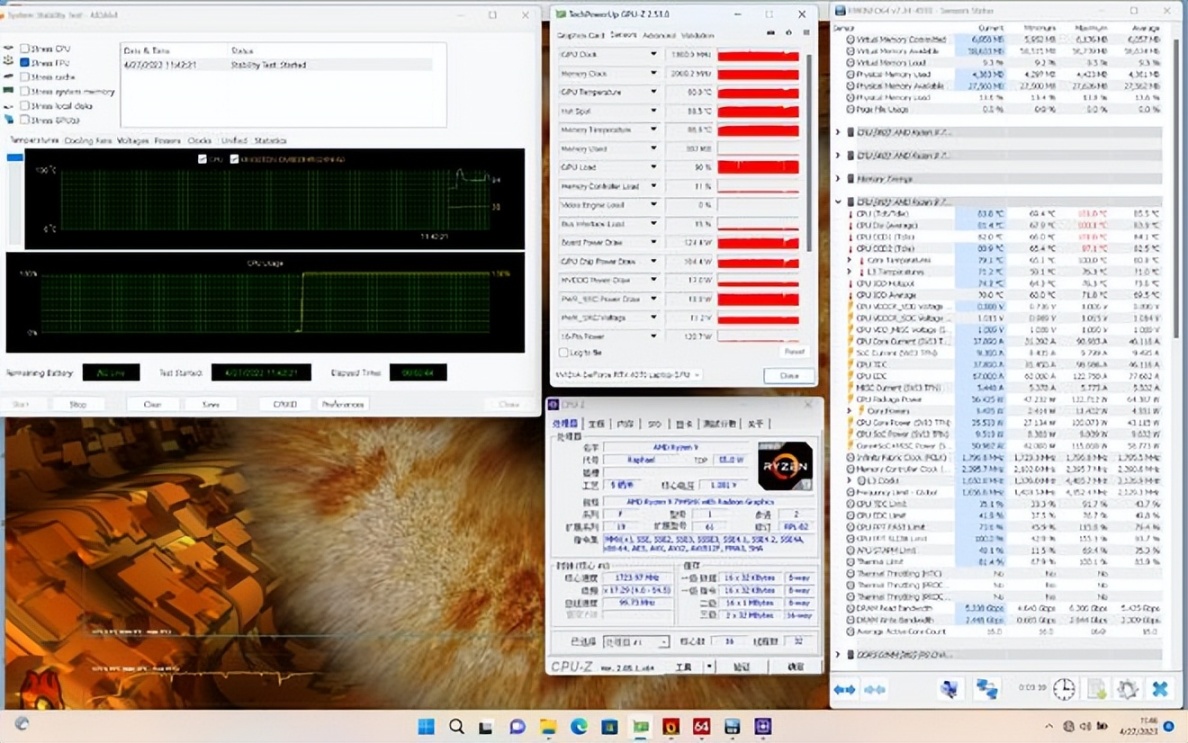Check Log to file in GPU-Z

click(x=563, y=353)
